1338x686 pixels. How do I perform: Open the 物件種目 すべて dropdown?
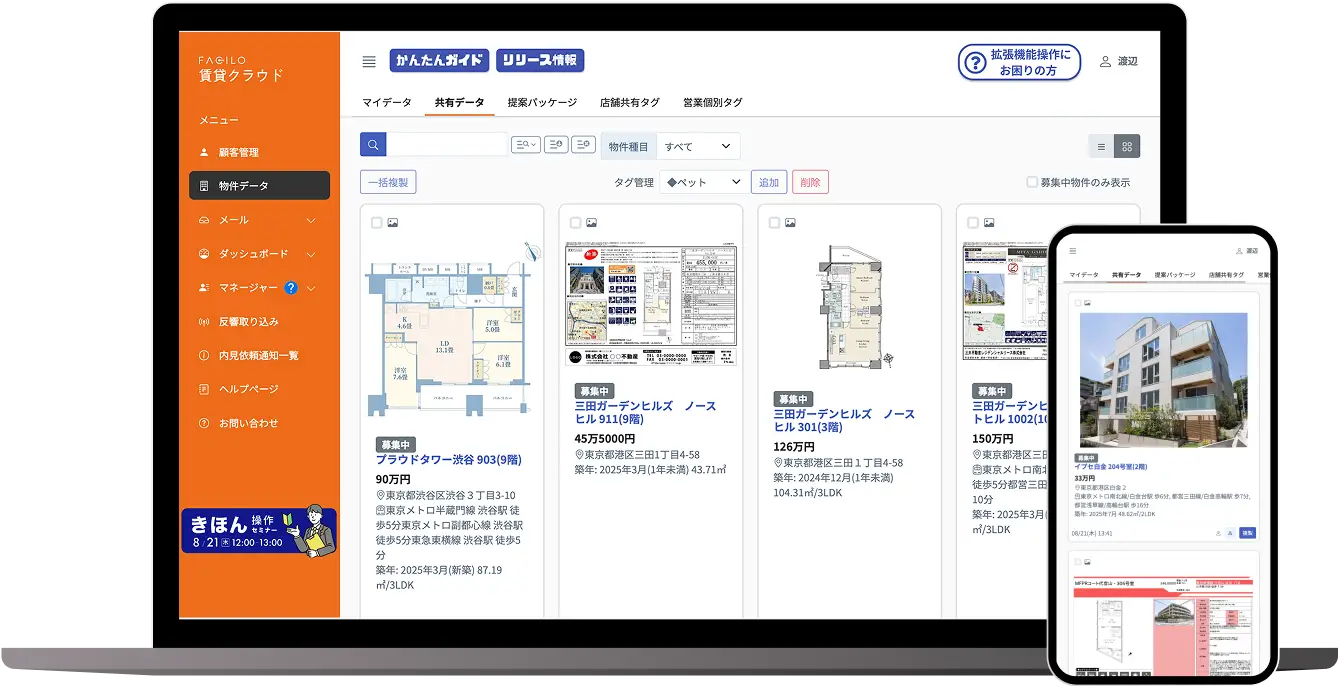pyautogui.click(x=698, y=145)
